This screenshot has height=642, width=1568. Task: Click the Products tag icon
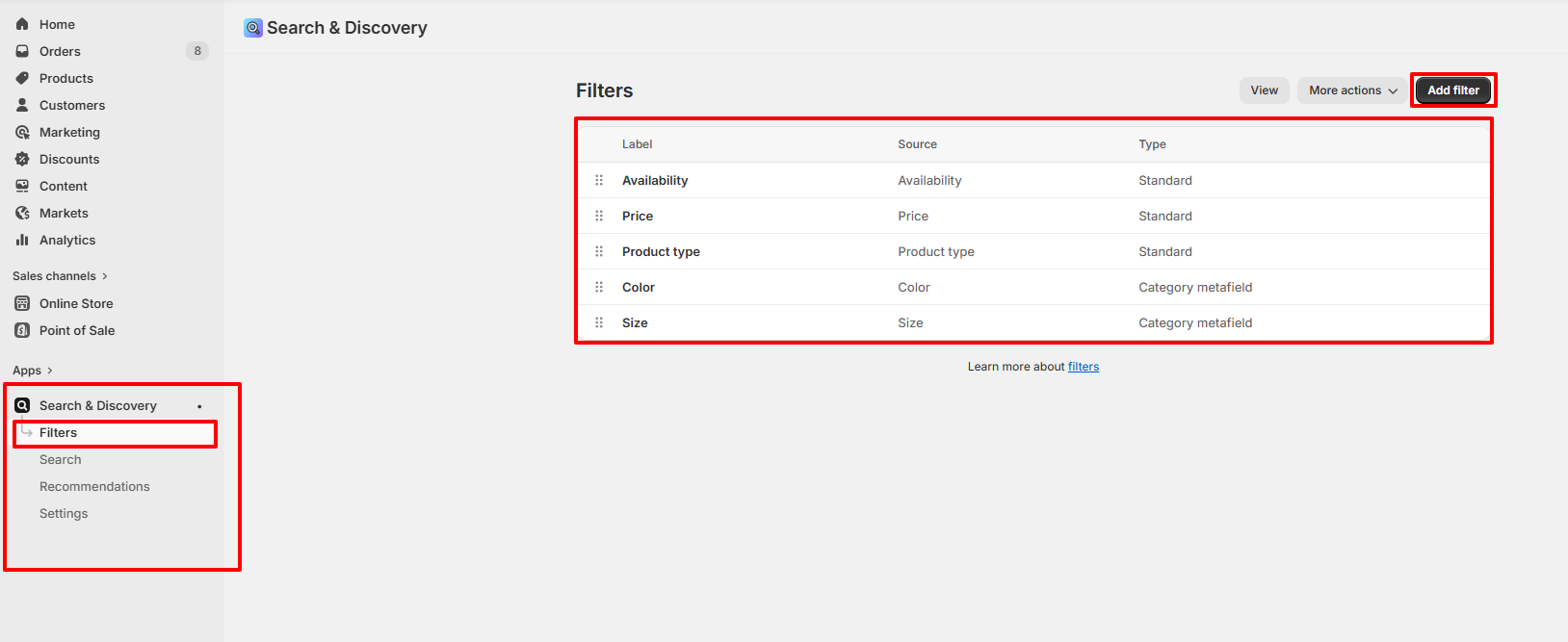point(22,78)
